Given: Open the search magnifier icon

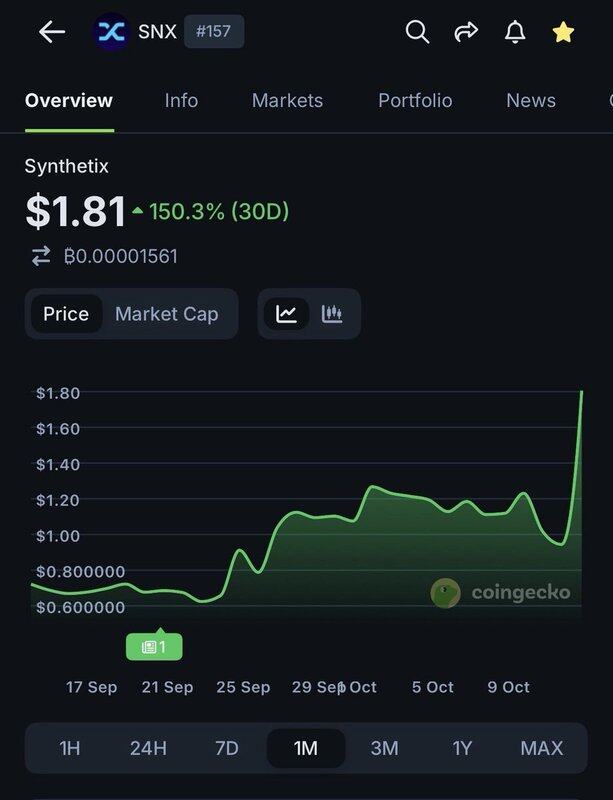Looking at the screenshot, I should pyautogui.click(x=417, y=32).
